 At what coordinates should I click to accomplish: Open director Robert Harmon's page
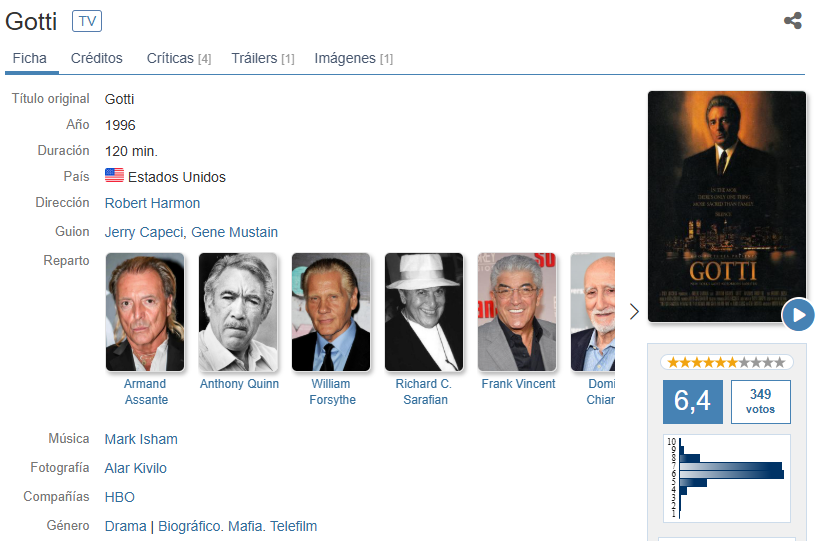pos(152,203)
